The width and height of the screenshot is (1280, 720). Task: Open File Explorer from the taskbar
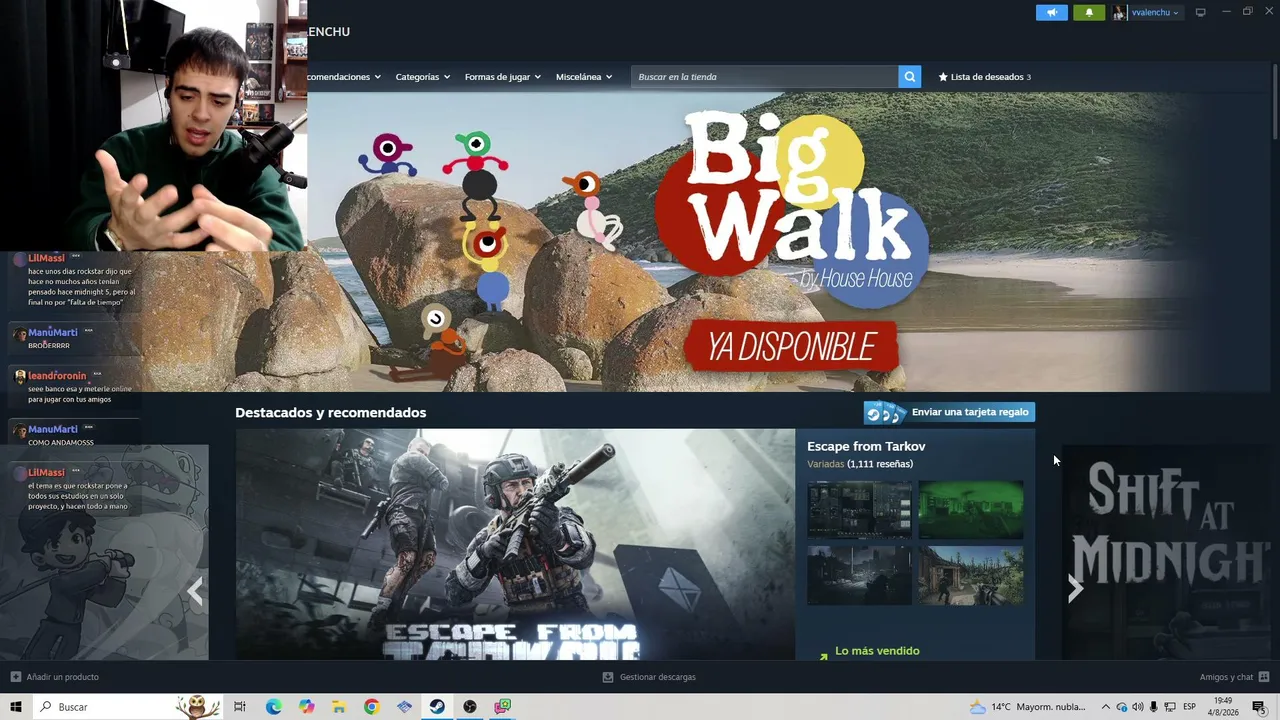pos(339,707)
